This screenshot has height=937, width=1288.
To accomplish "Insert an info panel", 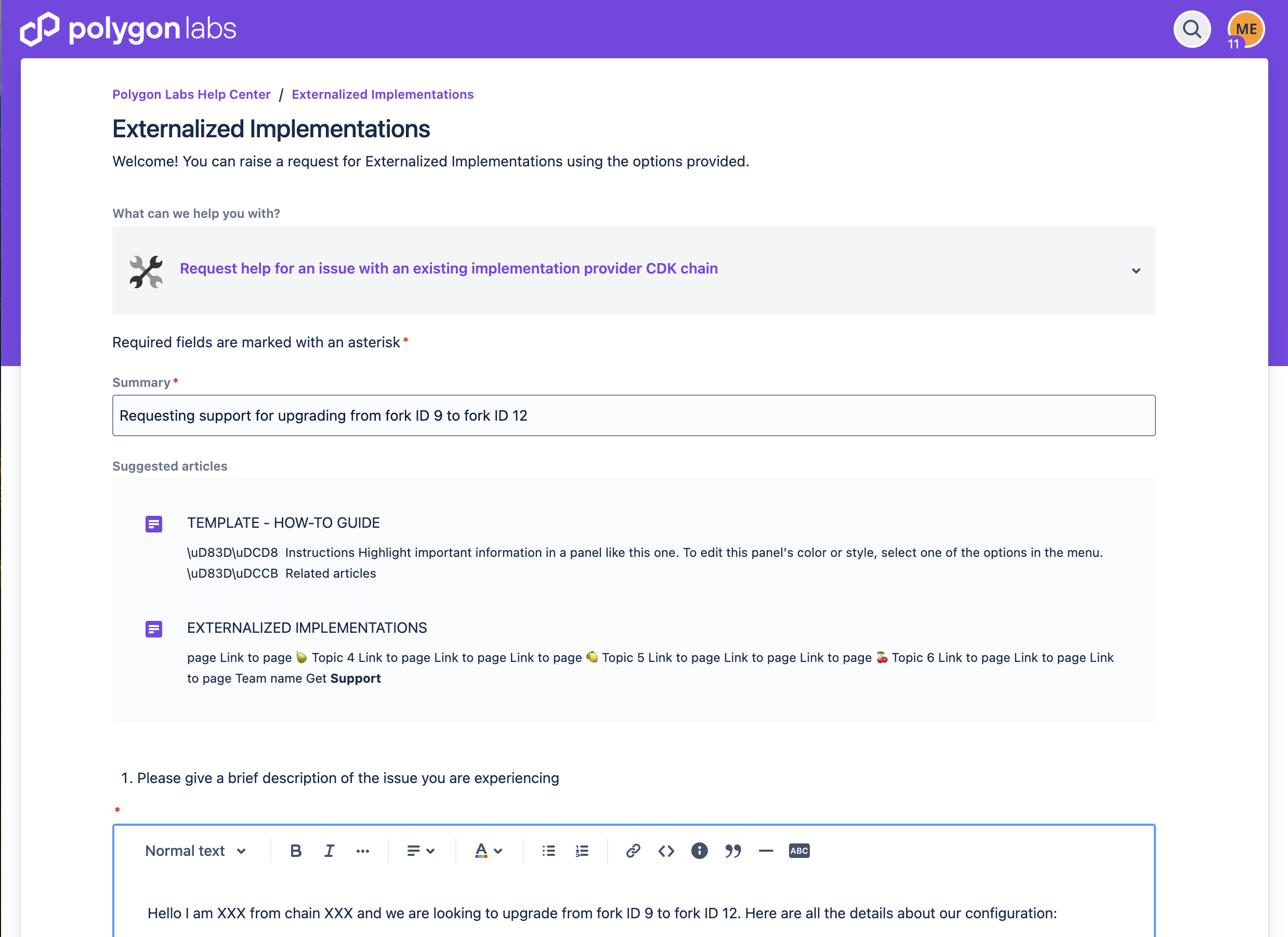I will pyautogui.click(x=699, y=851).
